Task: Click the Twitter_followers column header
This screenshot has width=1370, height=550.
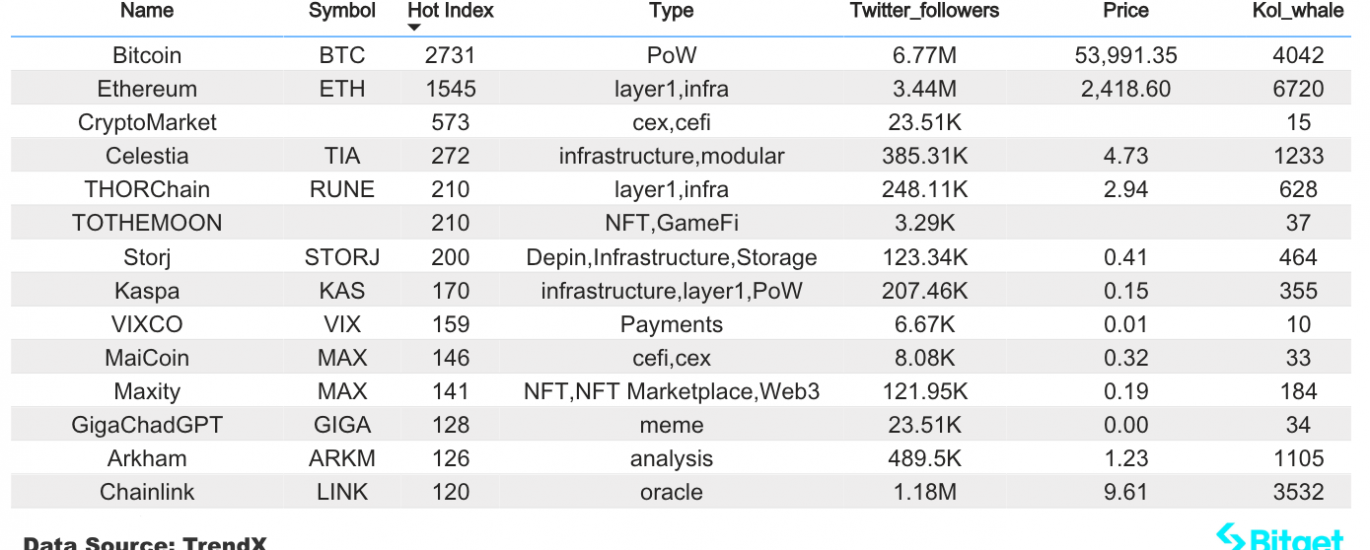Action: pos(924,11)
